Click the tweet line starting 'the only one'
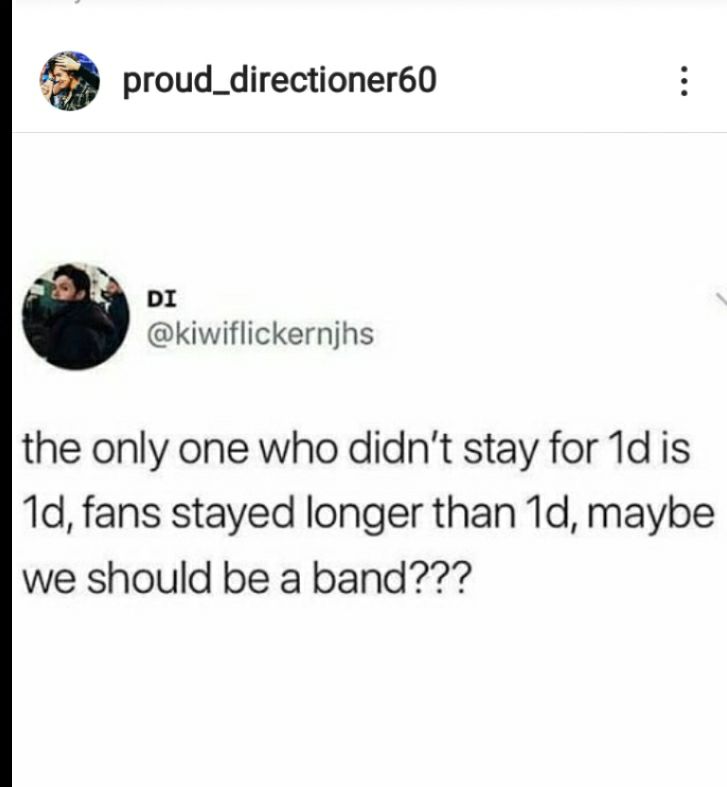Image resolution: width=727 pixels, height=787 pixels. tap(356, 449)
